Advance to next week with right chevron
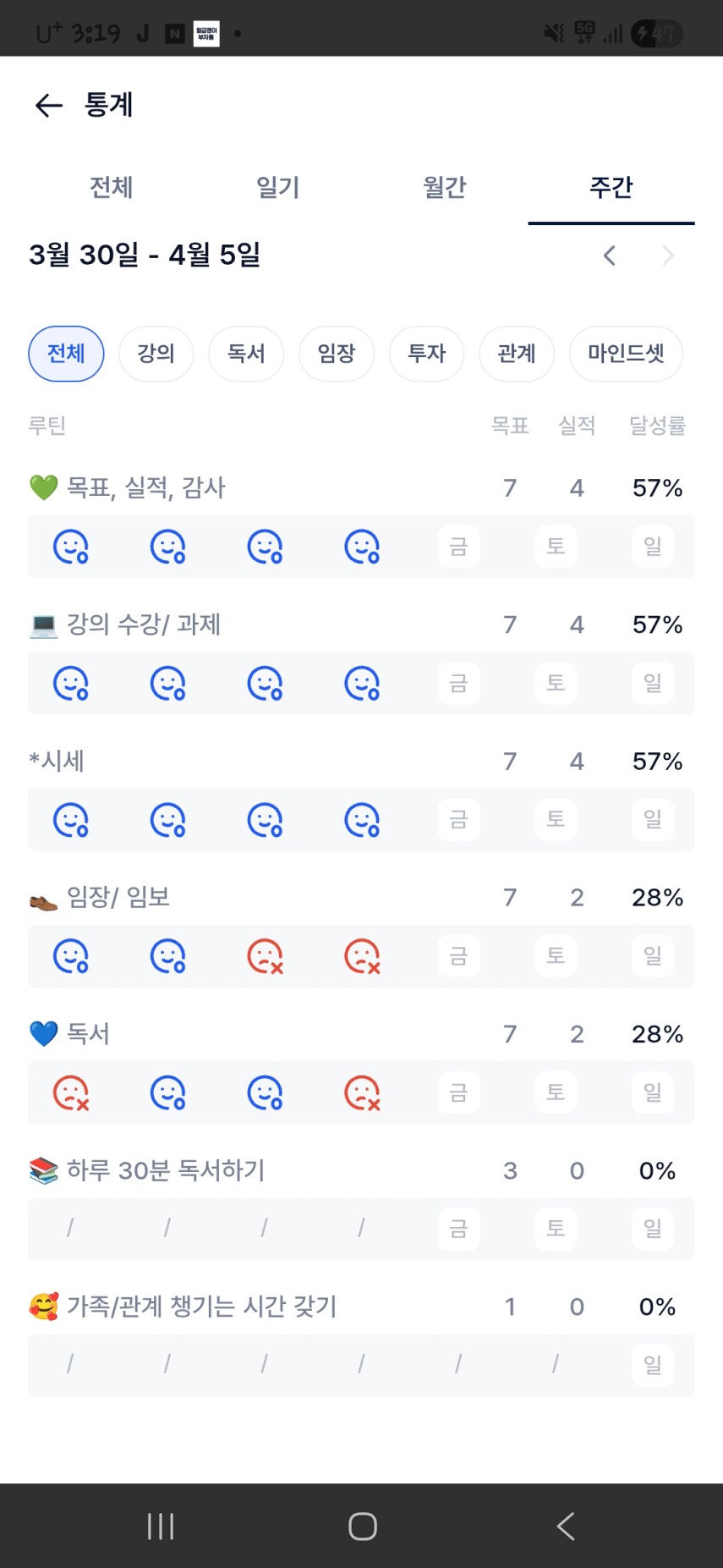 click(668, 256)
